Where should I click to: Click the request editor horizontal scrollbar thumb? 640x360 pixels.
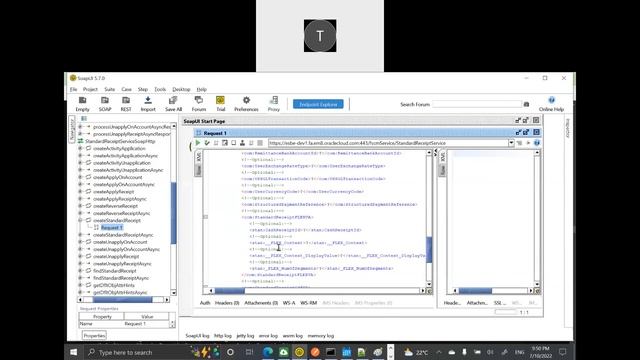(x=229, y=291)
